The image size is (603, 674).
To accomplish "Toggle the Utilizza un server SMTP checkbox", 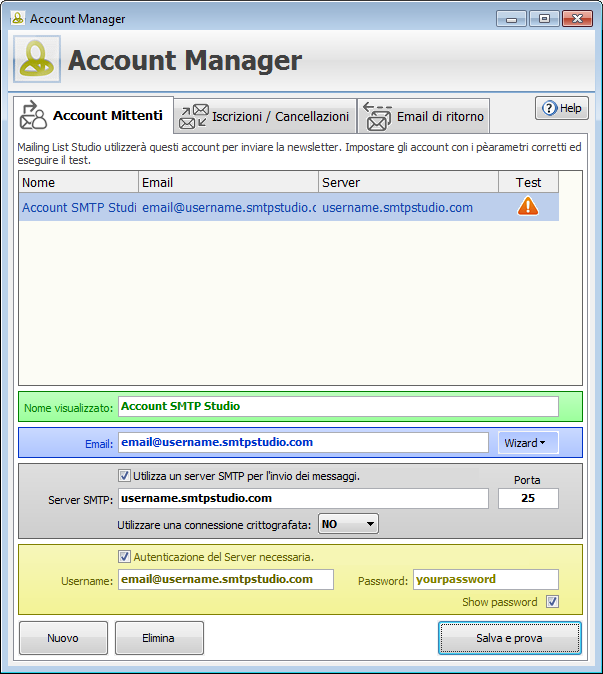I will tap(124, 476).
